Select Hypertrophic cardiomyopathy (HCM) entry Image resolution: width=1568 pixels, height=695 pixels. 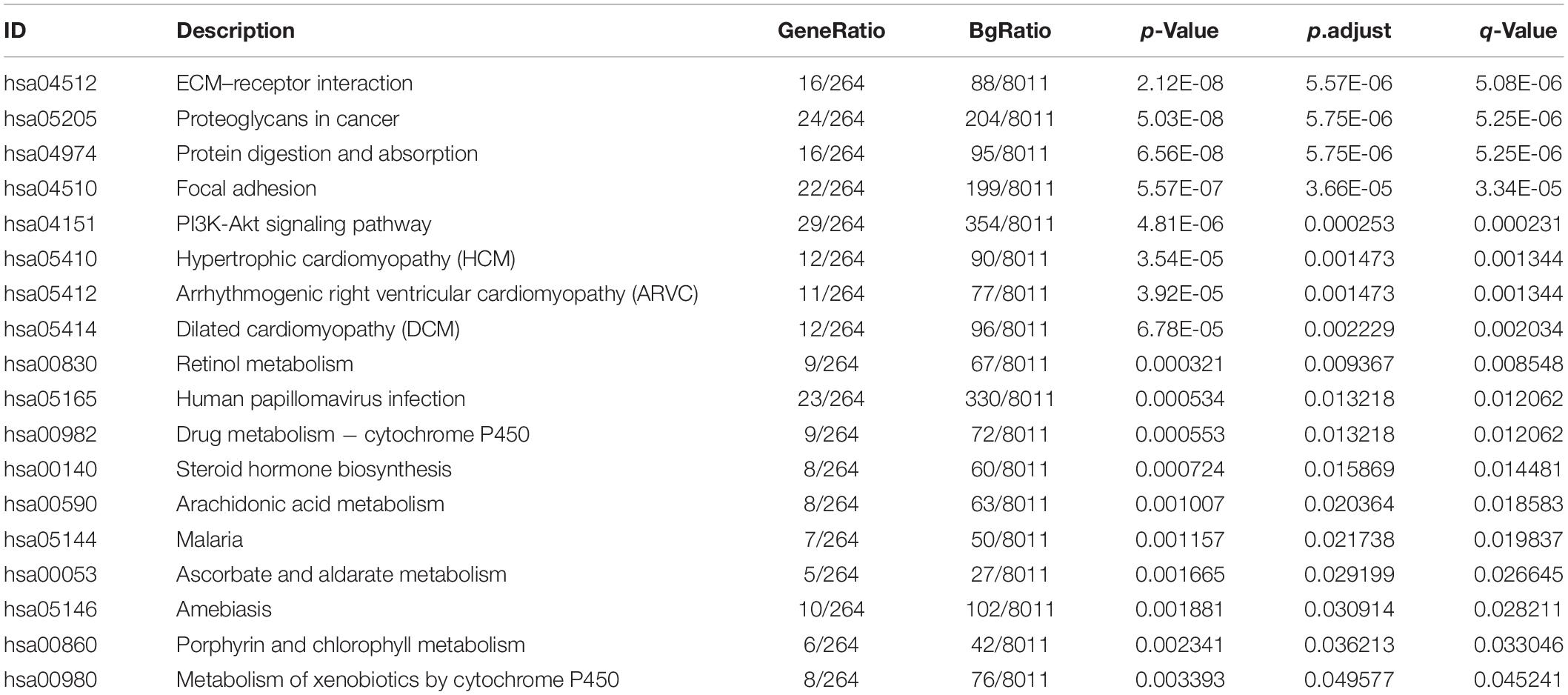pos(346,259)
